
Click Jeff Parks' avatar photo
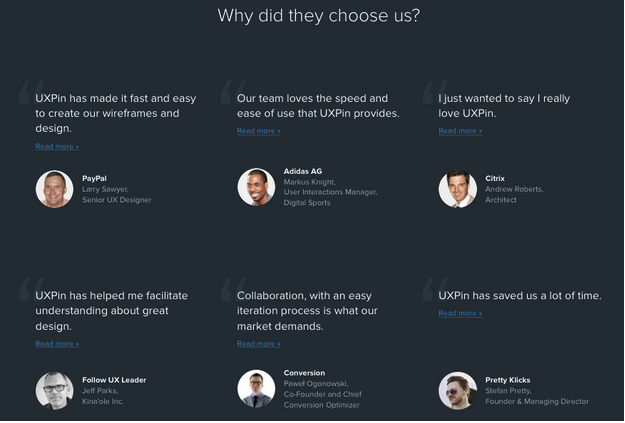coord(54,391)
